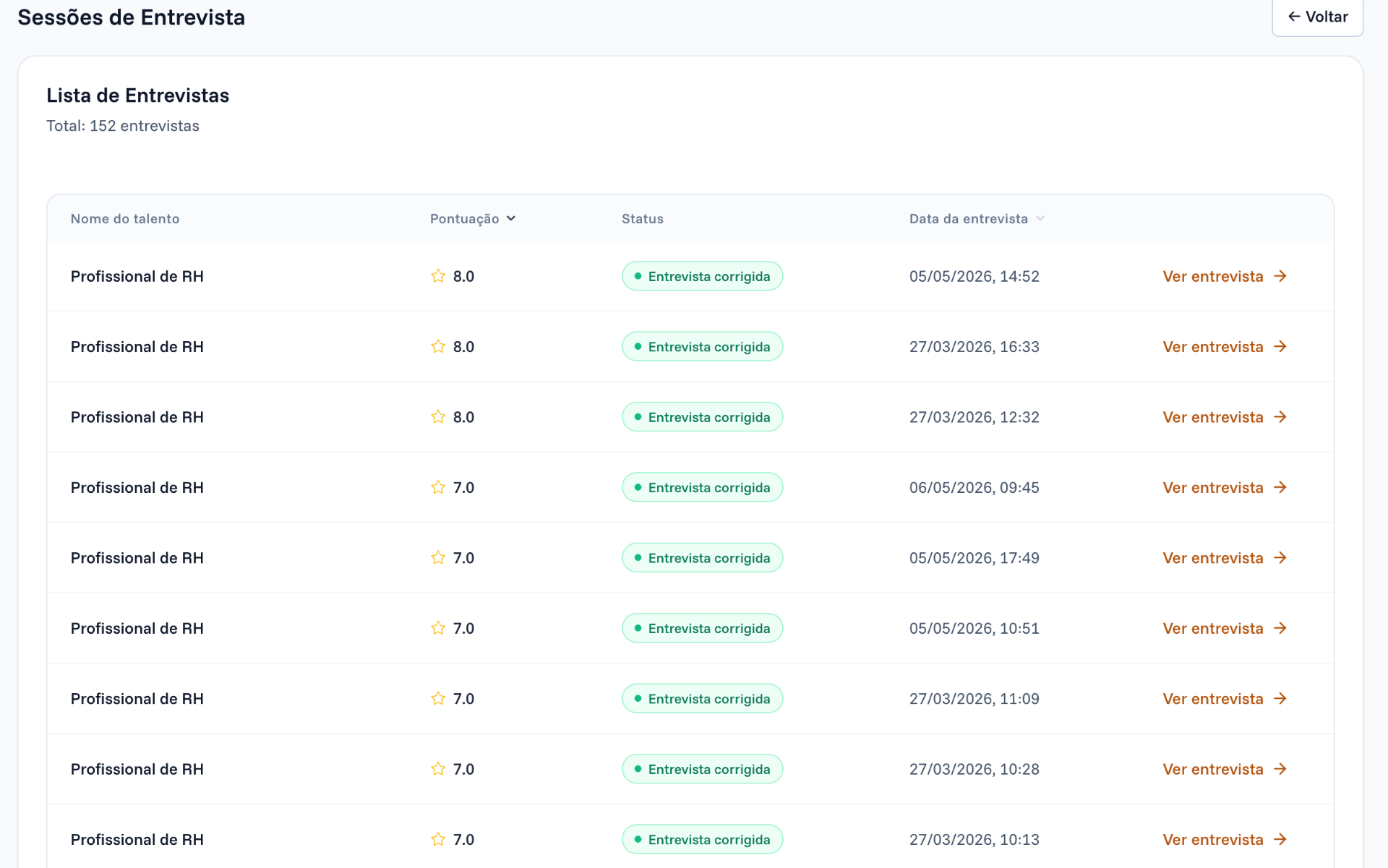This screenshot has width=1388, height=868.
Task: Click date 27/03/2026, 10:28
Action: pos(974,769)
